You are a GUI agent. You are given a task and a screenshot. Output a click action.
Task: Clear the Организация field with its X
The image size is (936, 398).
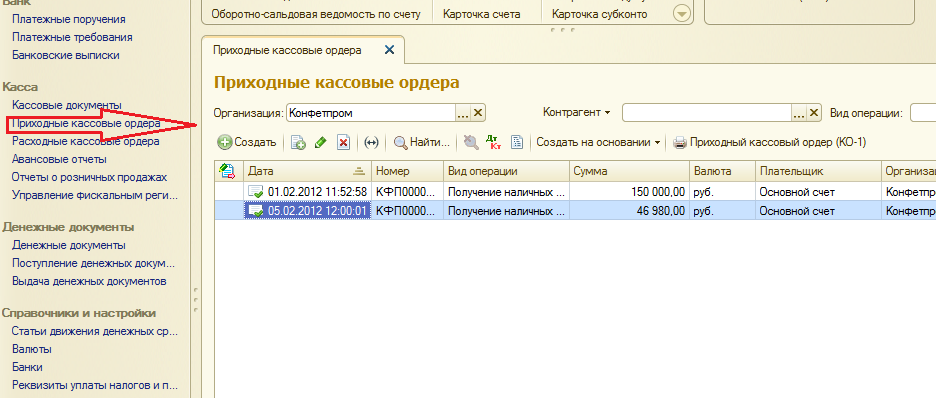[478, 113]
